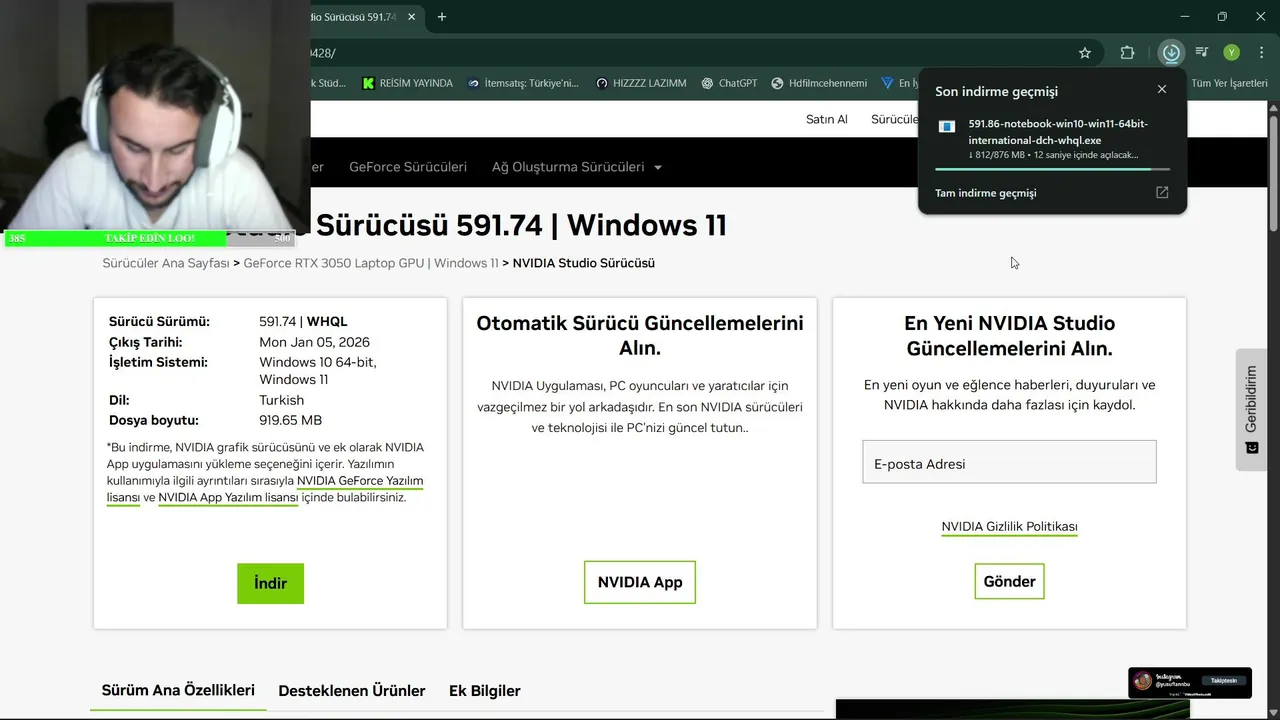
Task: Open the Geribildirim side tab
Action: [1251, 409]
